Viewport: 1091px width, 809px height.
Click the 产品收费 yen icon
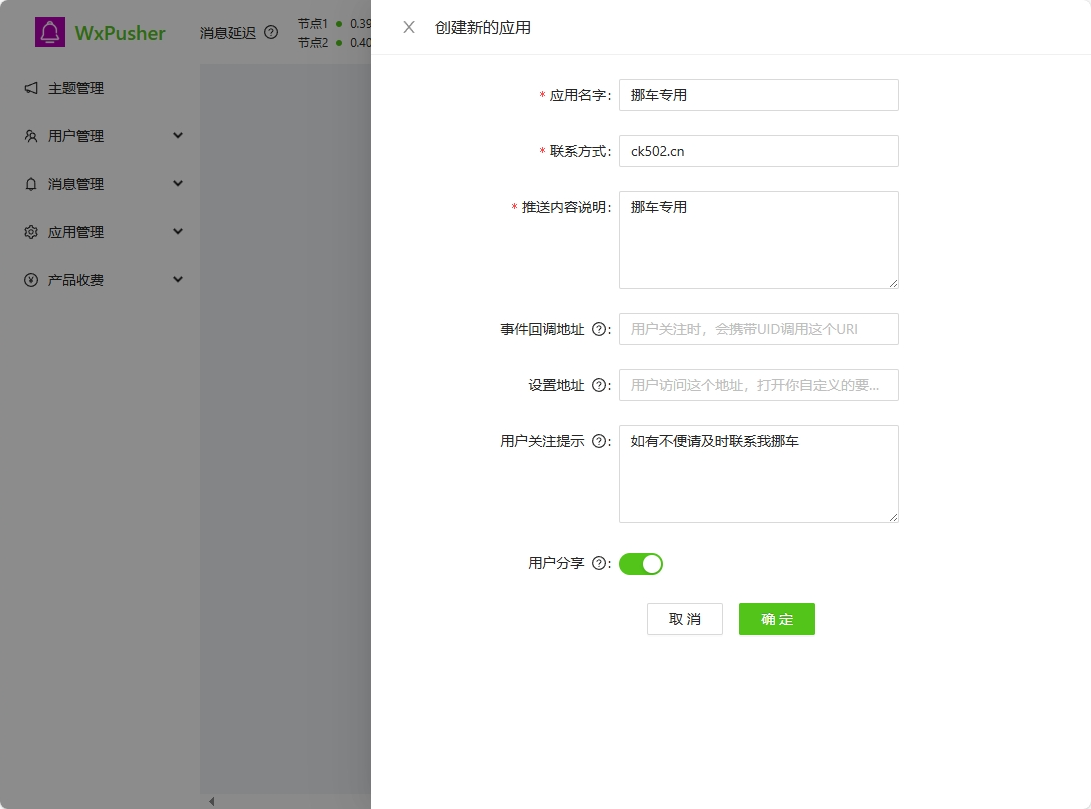pos(31,280)
